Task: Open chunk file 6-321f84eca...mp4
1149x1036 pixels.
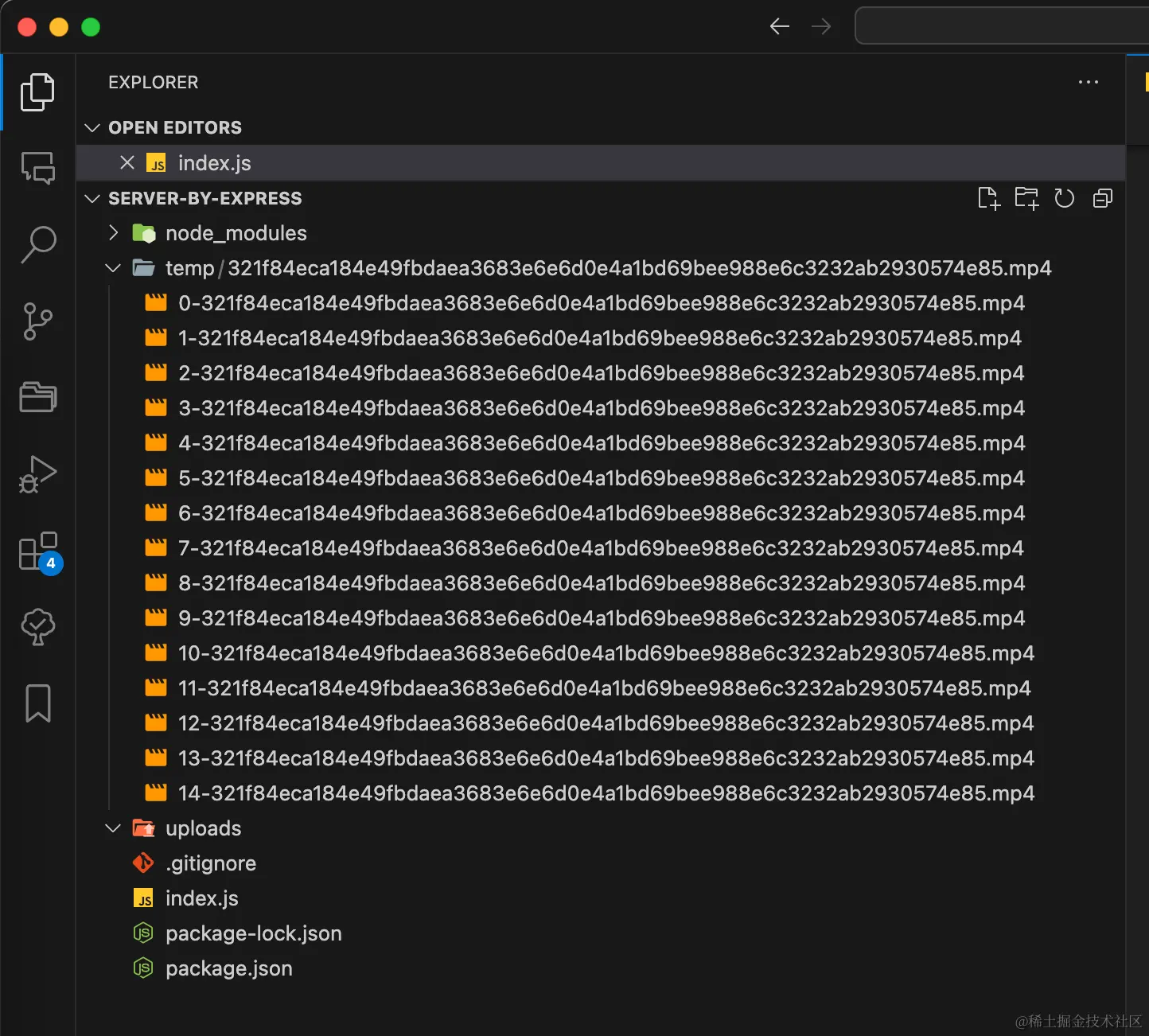Action: point(601,513)
